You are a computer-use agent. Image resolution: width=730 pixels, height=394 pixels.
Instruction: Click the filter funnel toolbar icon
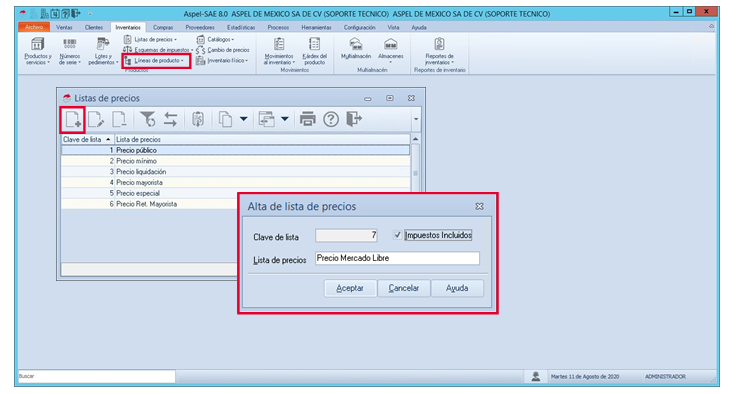click(x=148, y=119)
